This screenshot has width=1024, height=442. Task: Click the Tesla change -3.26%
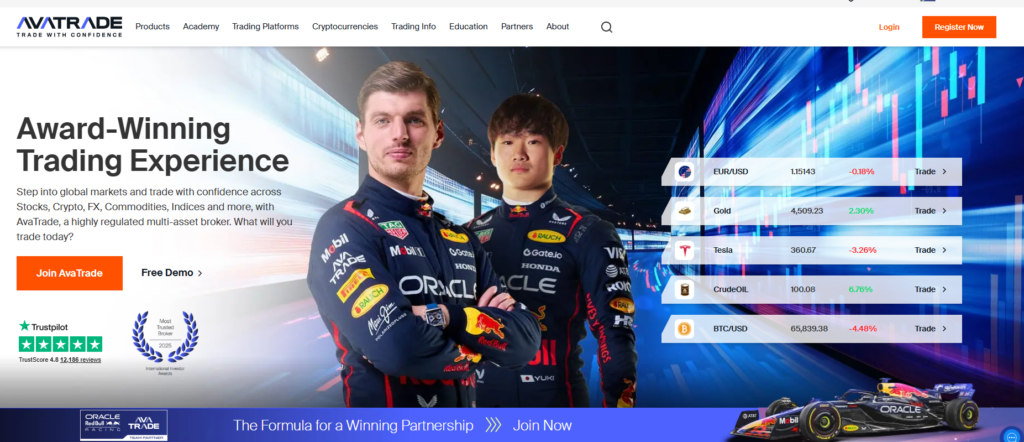[862, 250]
